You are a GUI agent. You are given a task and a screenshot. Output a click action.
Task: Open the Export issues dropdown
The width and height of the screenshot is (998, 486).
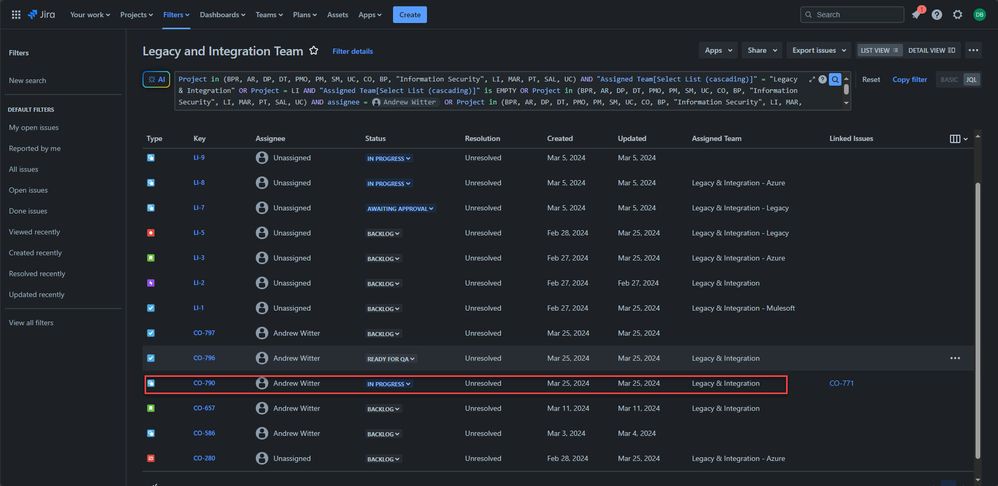pos(819,50)
